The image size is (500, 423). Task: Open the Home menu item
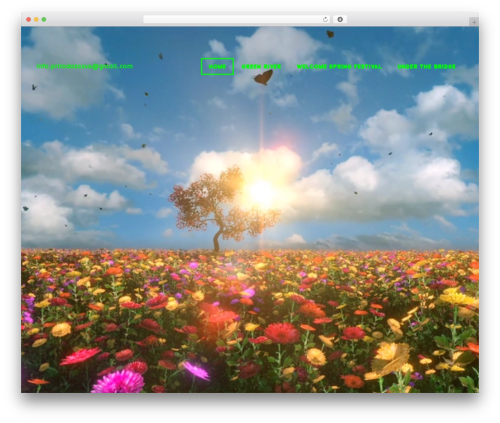[217, 66]
